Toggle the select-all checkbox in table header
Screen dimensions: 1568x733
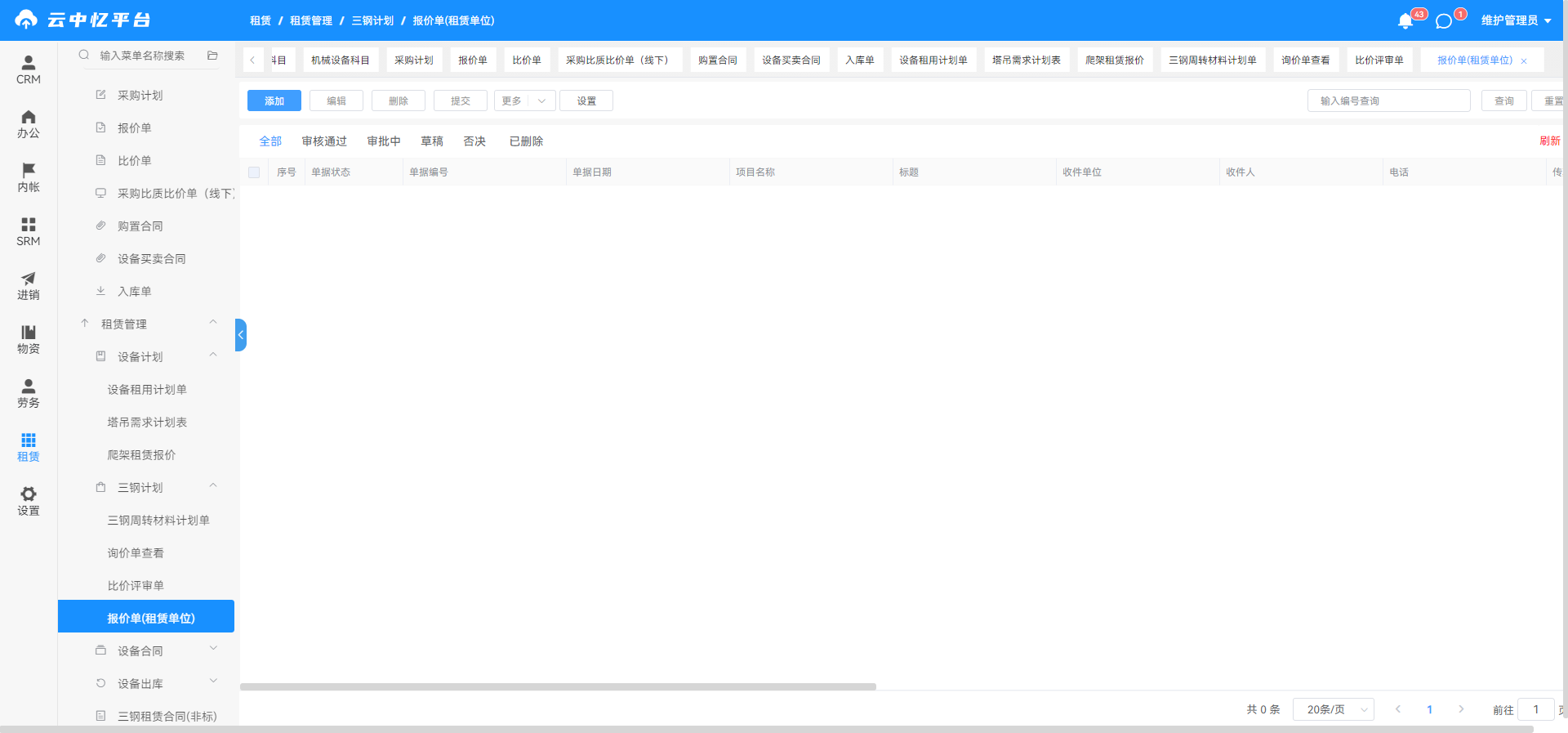[x=254, y=172]
